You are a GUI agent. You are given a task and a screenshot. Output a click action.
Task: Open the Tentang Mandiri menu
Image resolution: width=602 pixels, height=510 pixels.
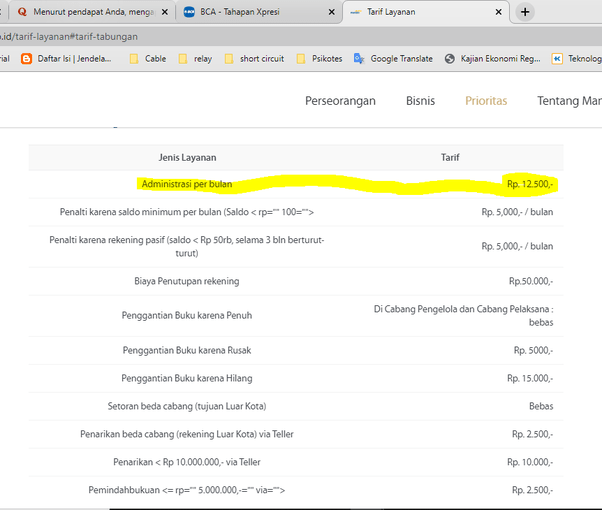click(569, 101)
